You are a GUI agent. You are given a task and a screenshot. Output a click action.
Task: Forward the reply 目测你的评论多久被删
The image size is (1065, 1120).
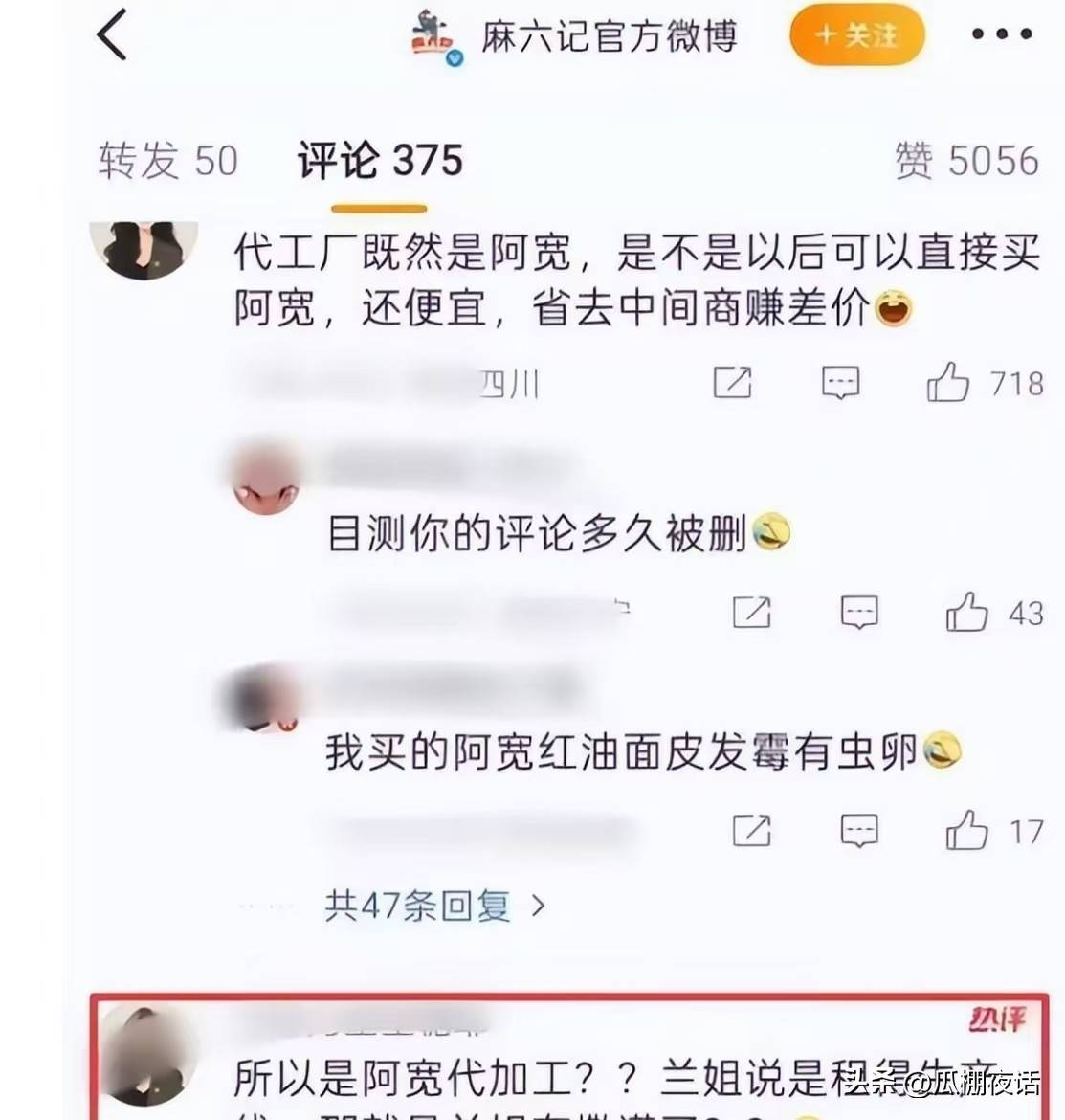[x=752, y=612]
